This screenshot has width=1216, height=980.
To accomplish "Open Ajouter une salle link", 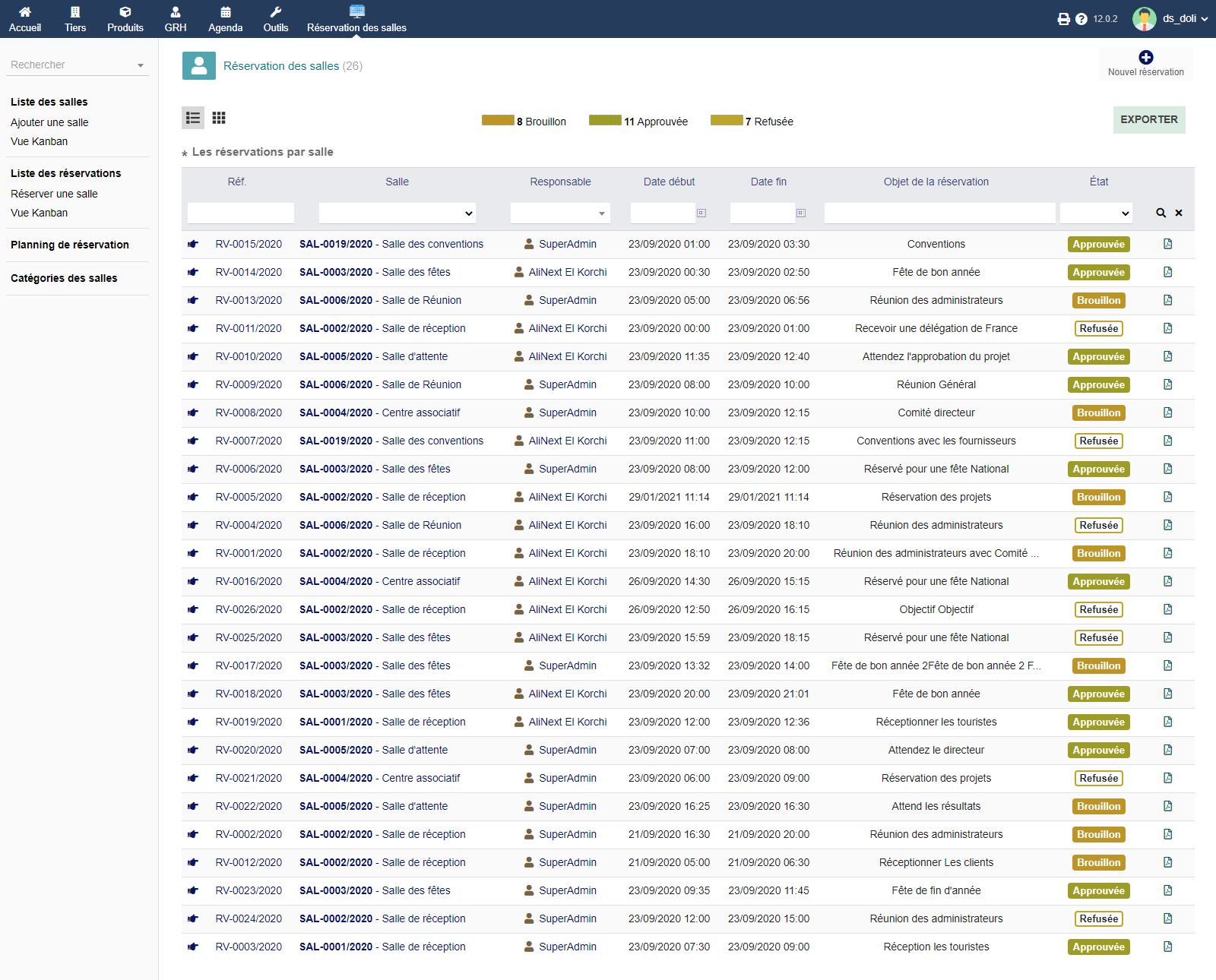I will coord(49,122).
